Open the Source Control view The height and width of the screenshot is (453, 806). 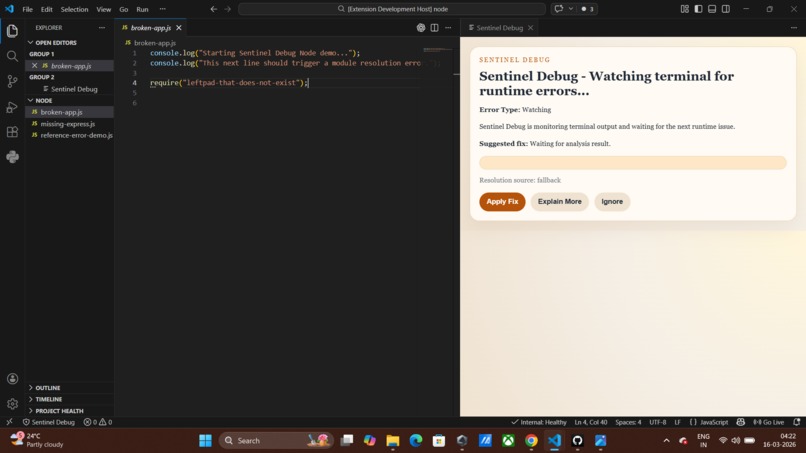pyautogui.click(x=12, y=81)
